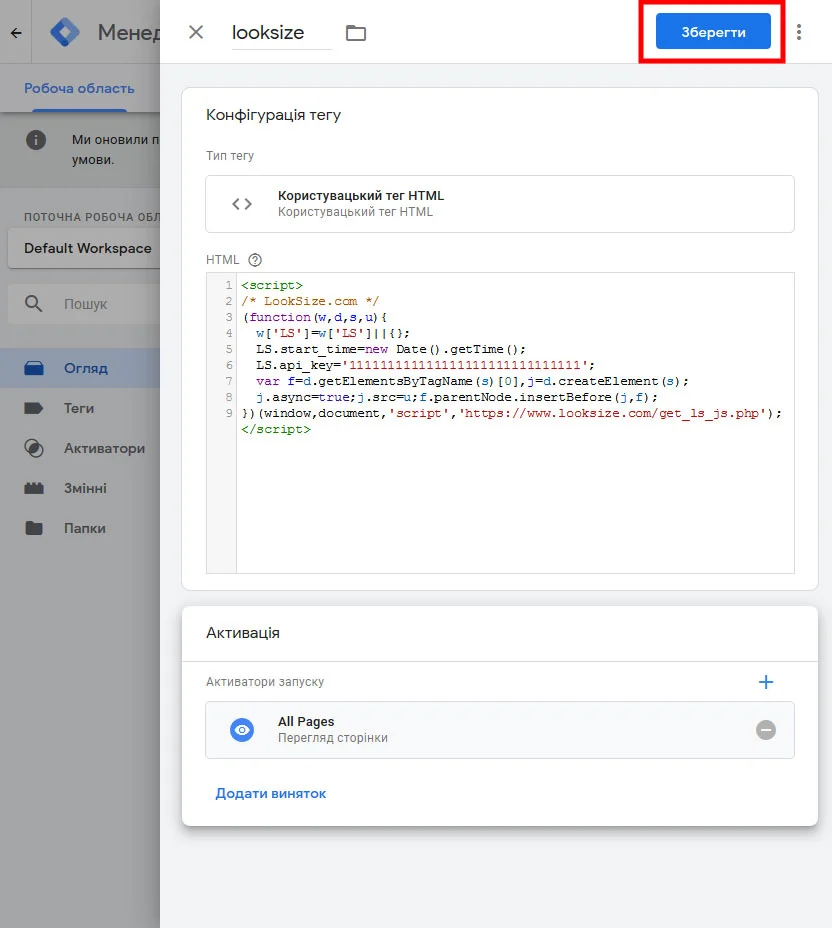Switch to Робоча область tab
Screen dimensions: 832x928
[79, 88]
